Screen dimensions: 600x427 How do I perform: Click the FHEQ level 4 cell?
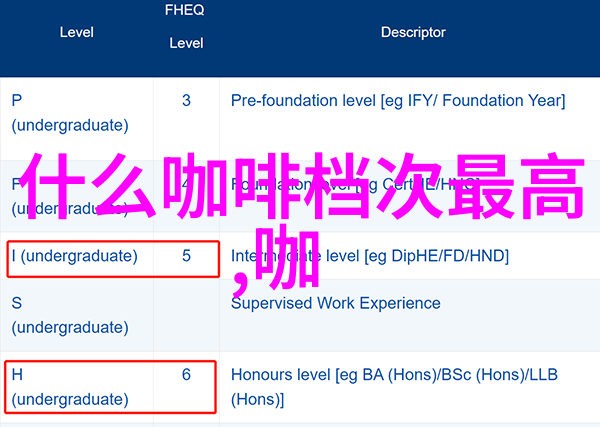coord(186,196)
